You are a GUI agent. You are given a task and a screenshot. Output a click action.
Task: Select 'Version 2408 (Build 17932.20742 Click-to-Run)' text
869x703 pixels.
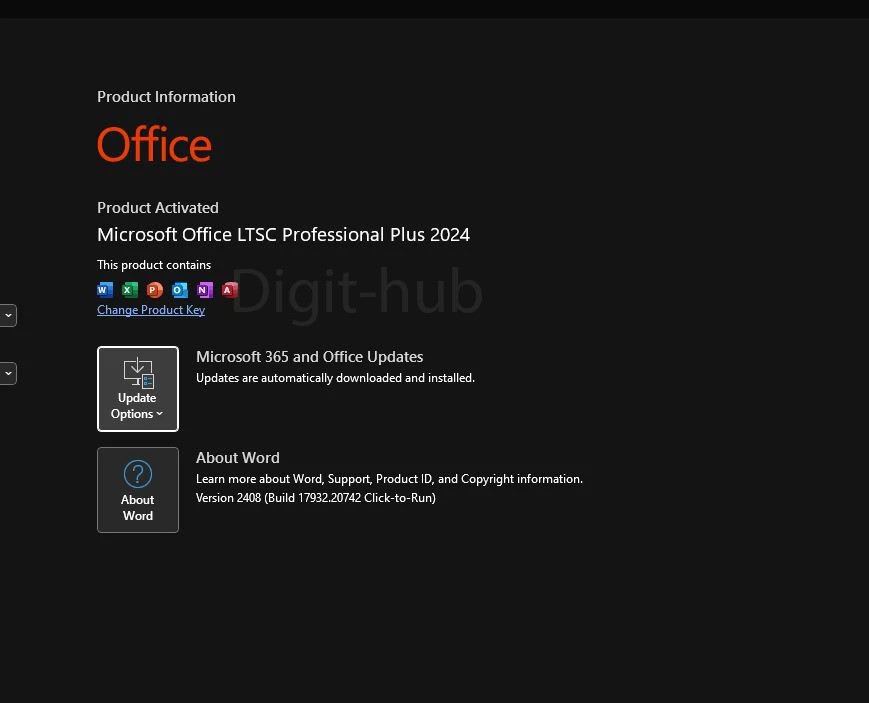click(316, 498)
